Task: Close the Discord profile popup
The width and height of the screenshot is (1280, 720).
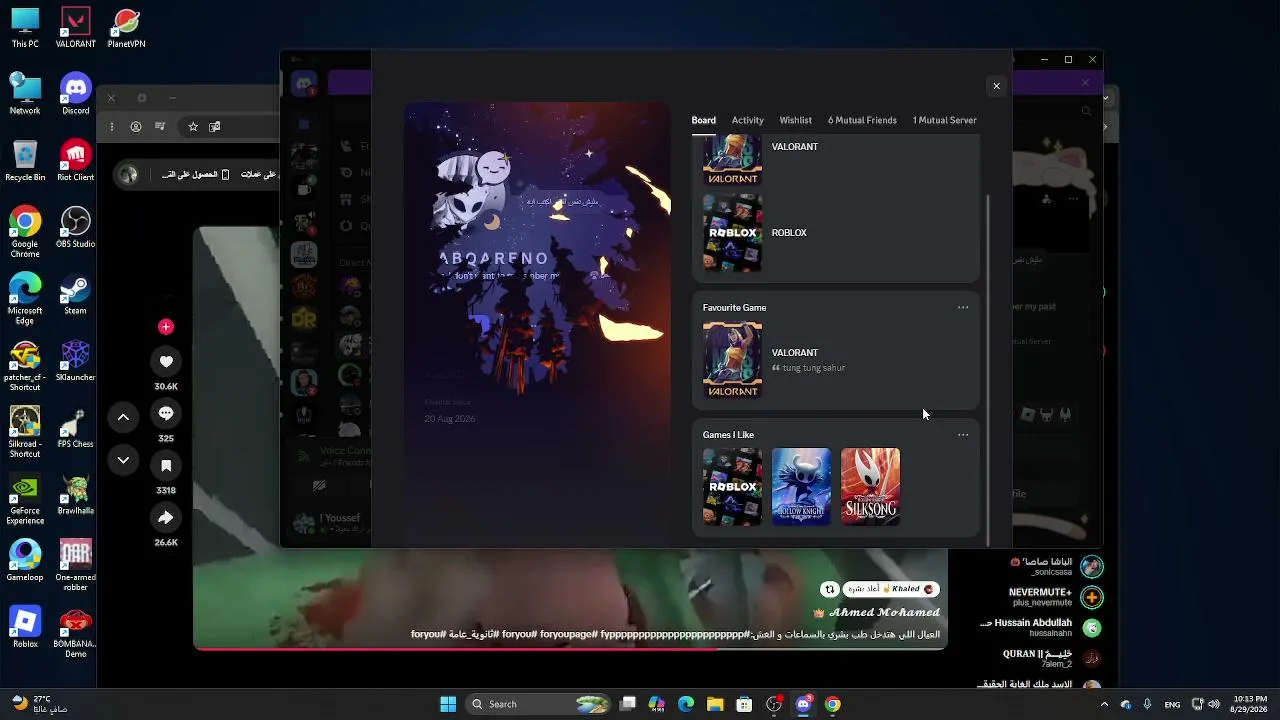Action: coord(996,86)
